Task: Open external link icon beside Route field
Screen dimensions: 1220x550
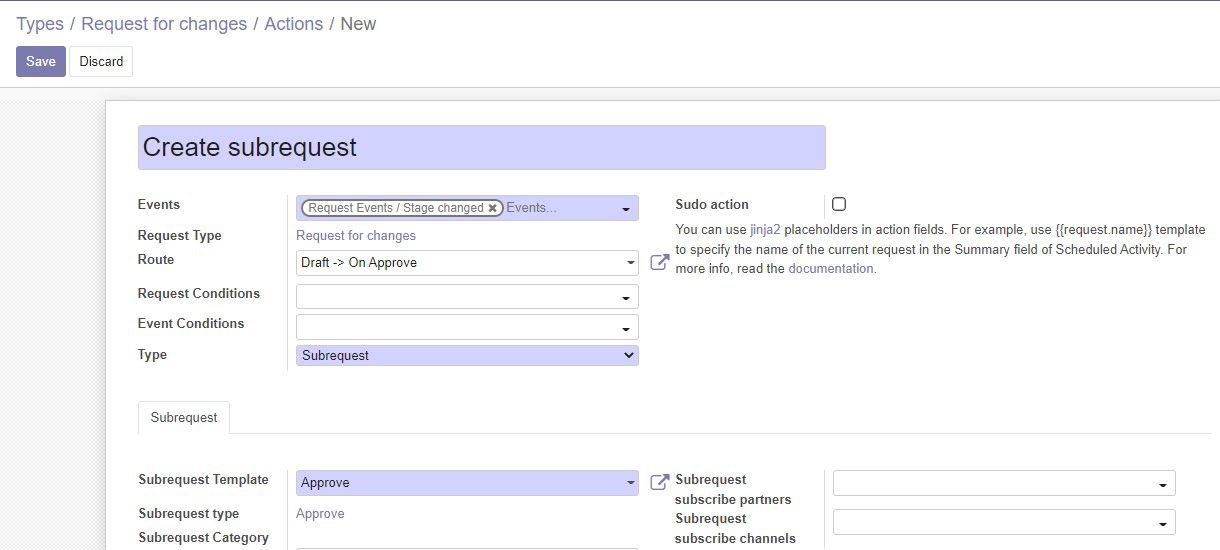Action: click(x=660, y=262)
